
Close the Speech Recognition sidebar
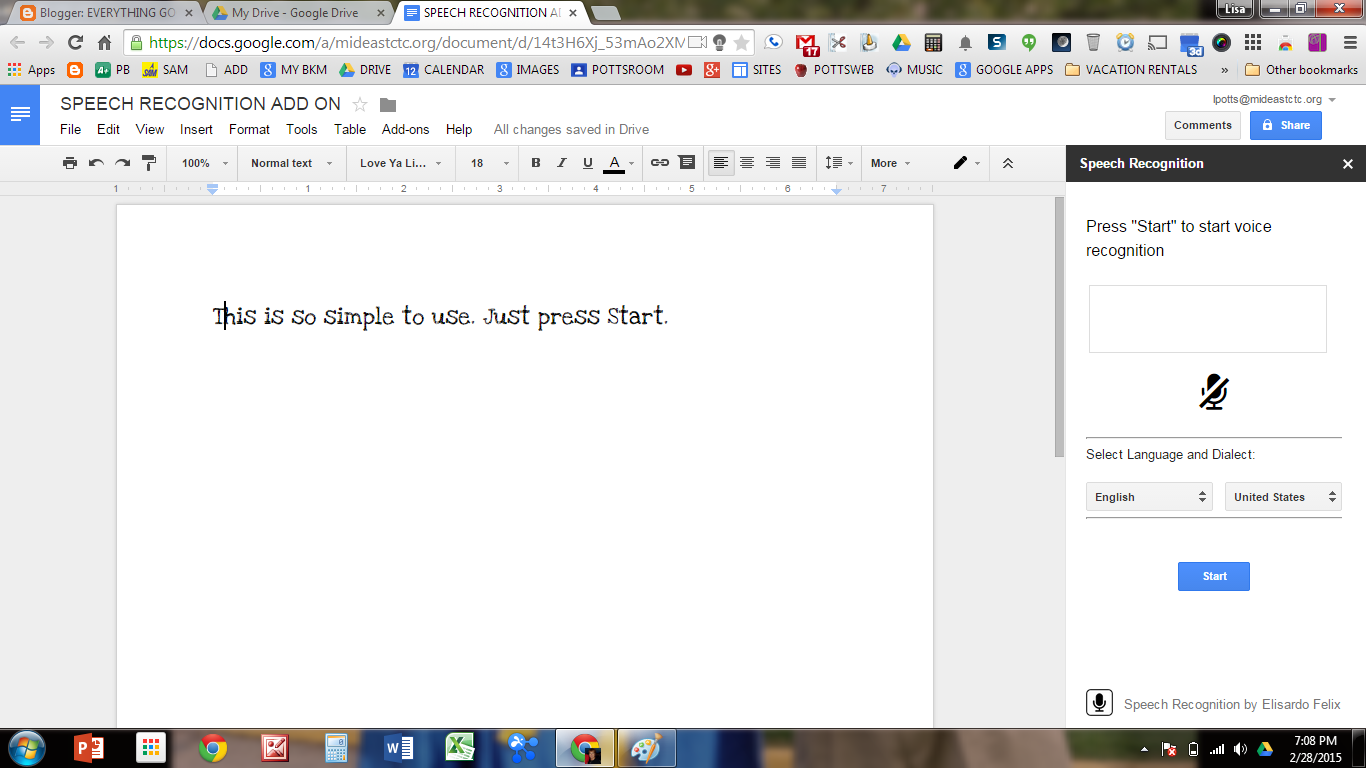pyautogui.click(x=1348, y=164)
